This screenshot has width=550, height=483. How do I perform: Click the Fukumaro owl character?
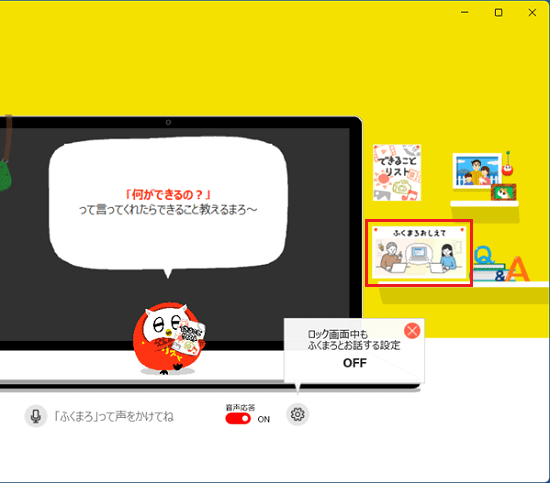(x=168, y=338)
